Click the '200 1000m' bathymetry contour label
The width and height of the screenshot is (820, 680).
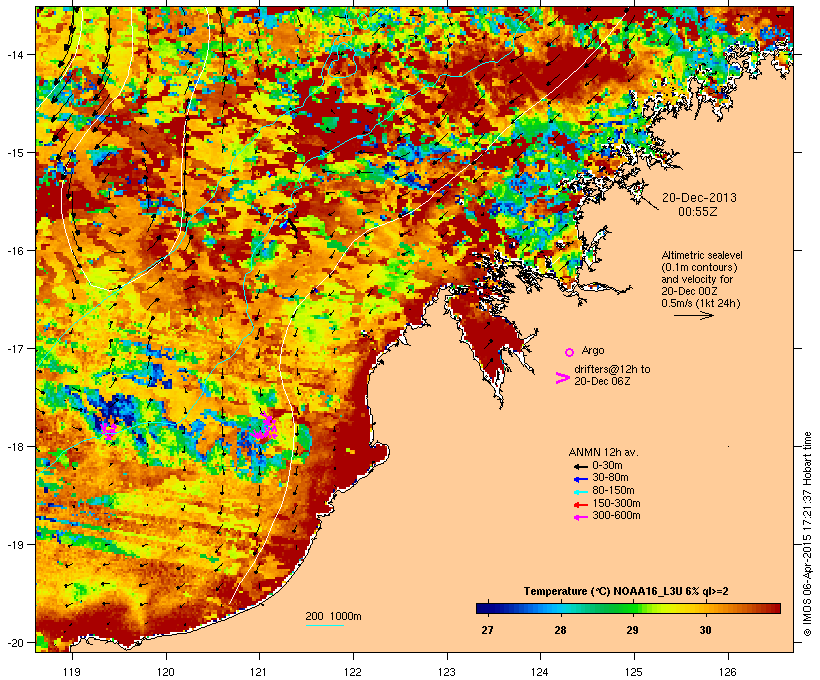pyautogui.click(x=333, y=615)
